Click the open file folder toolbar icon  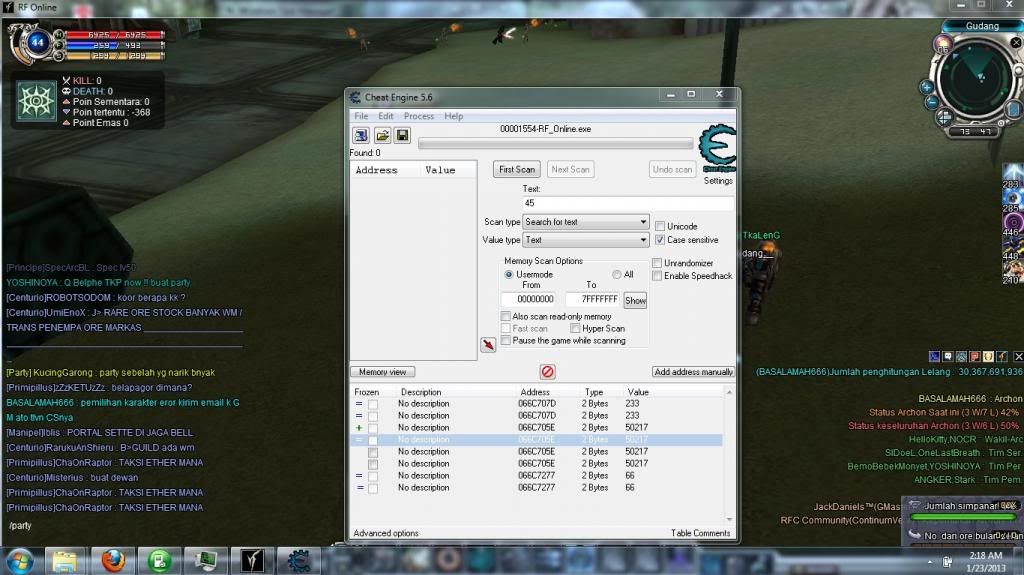click(382, 135)
